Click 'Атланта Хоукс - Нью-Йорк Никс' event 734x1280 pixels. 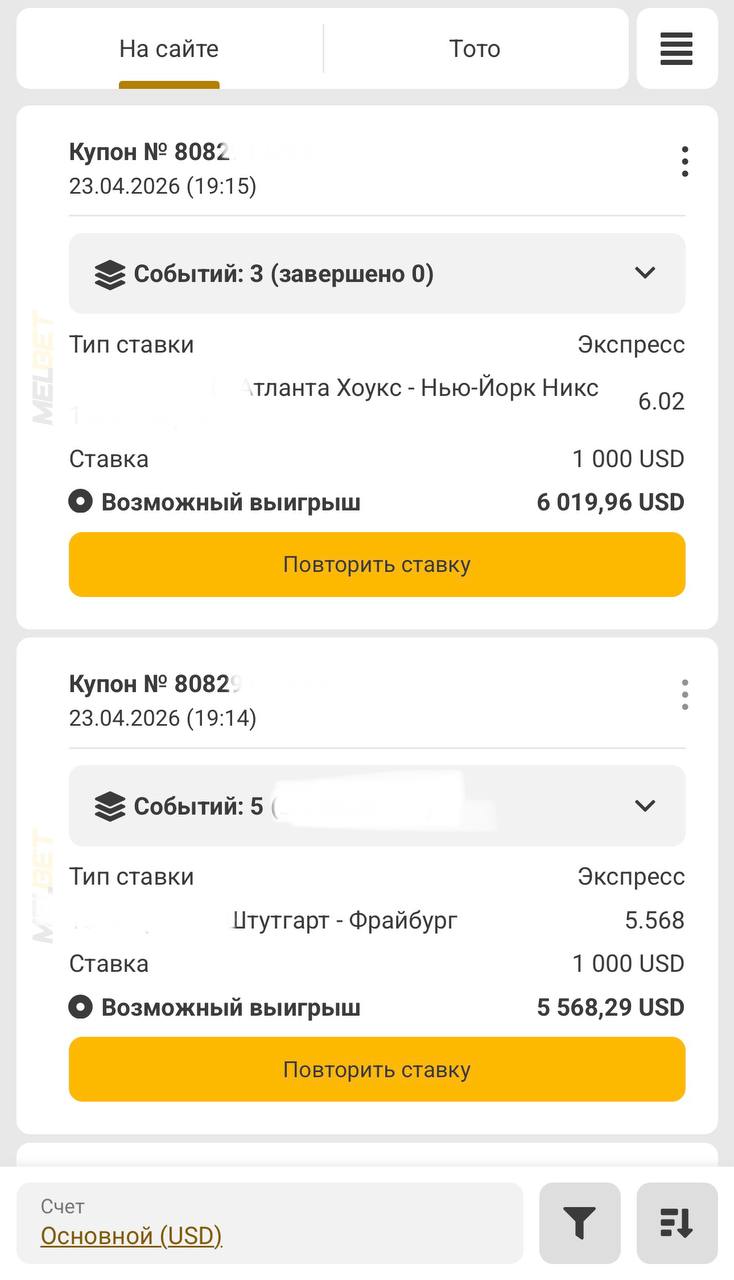(x=419, y=388)
